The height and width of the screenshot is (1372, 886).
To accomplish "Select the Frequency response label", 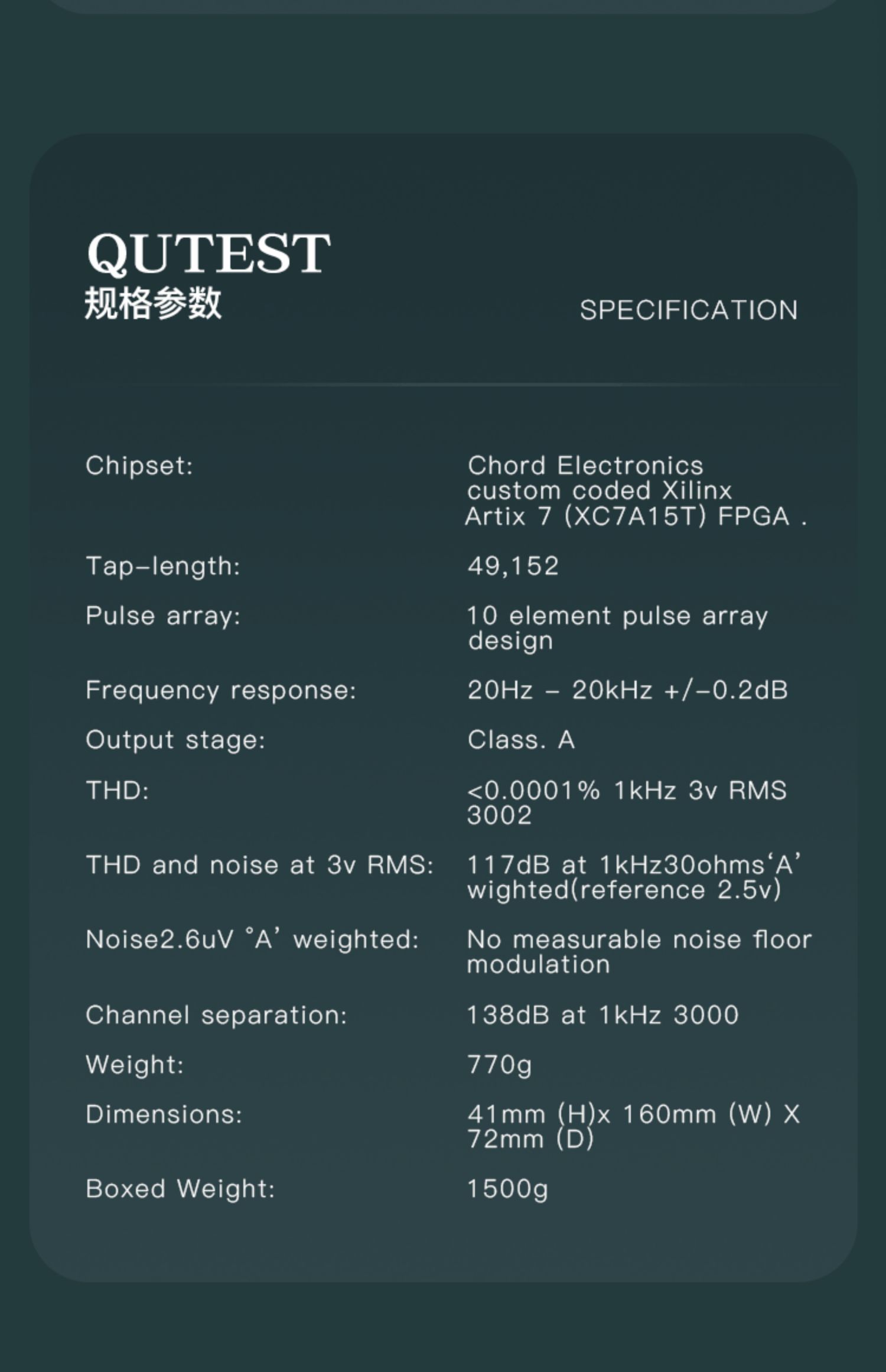I will pyautogui.click(x=221, y=690).
